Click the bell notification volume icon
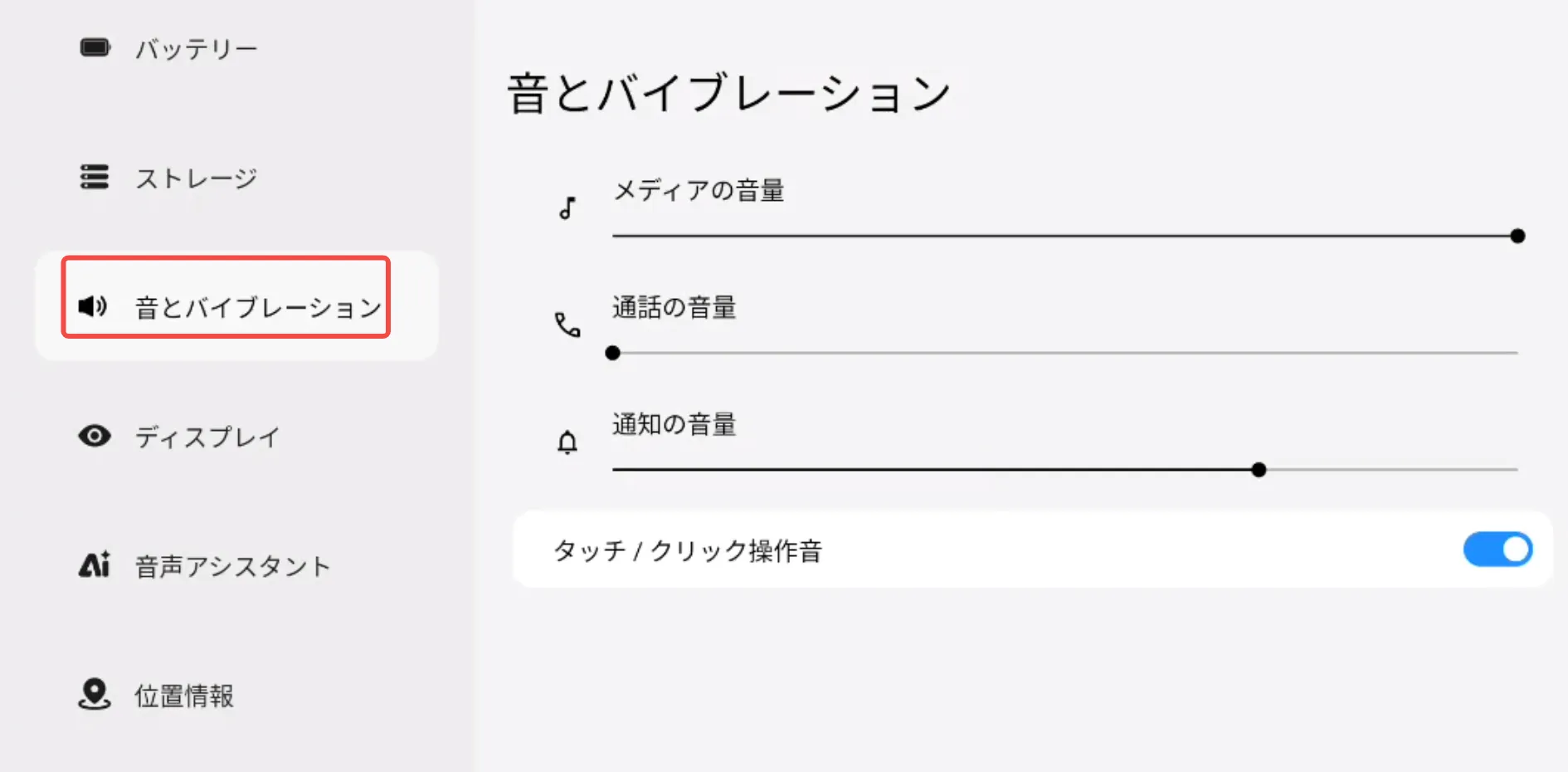This screenshot has height=772, width=1568. coord(567,442)
